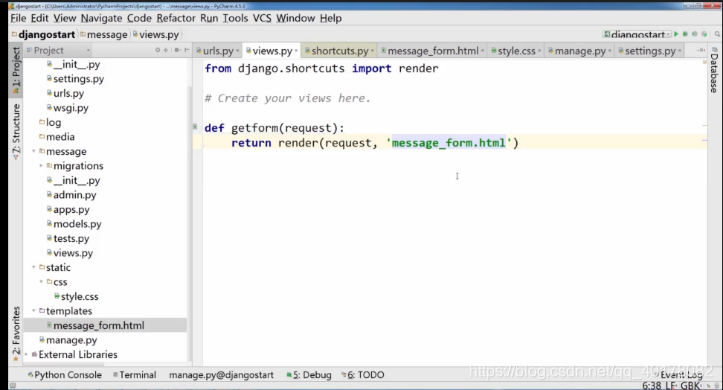Collapse the templates folder in tree

coord(34,311)
